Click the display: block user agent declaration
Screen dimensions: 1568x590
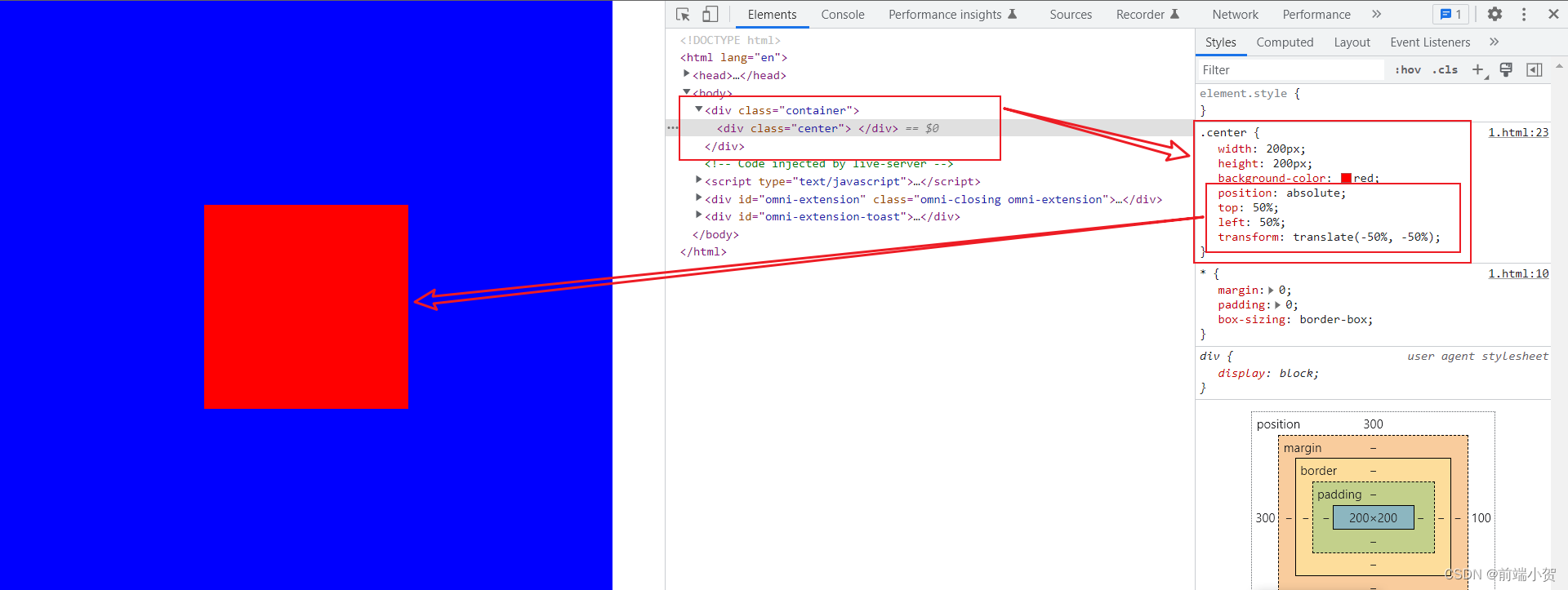pos(1267,374)
